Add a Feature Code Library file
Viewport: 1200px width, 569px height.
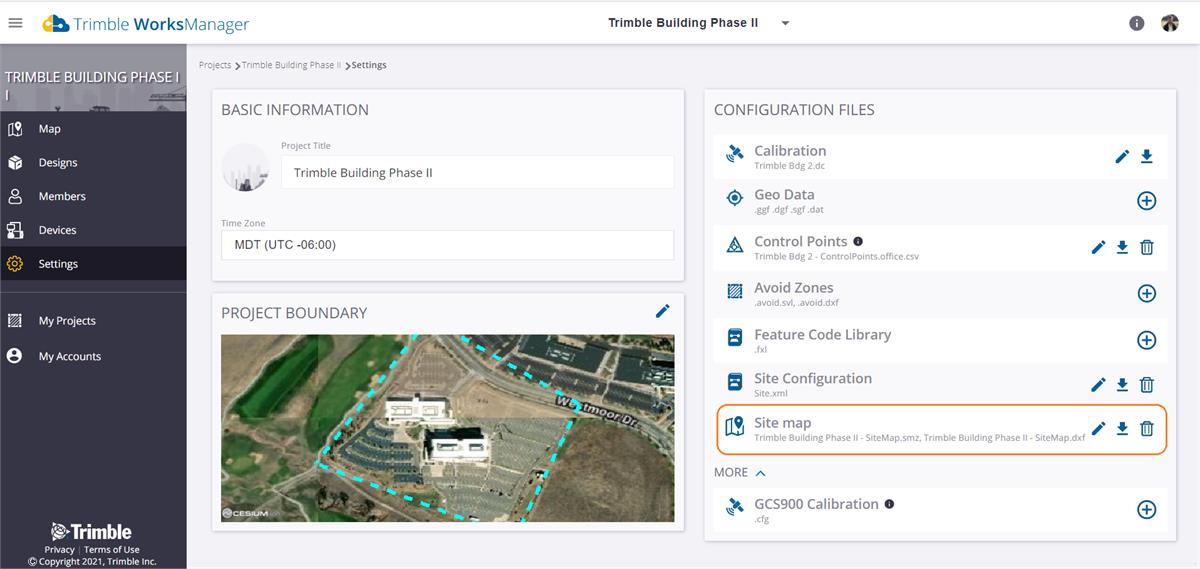[1147, 340]
